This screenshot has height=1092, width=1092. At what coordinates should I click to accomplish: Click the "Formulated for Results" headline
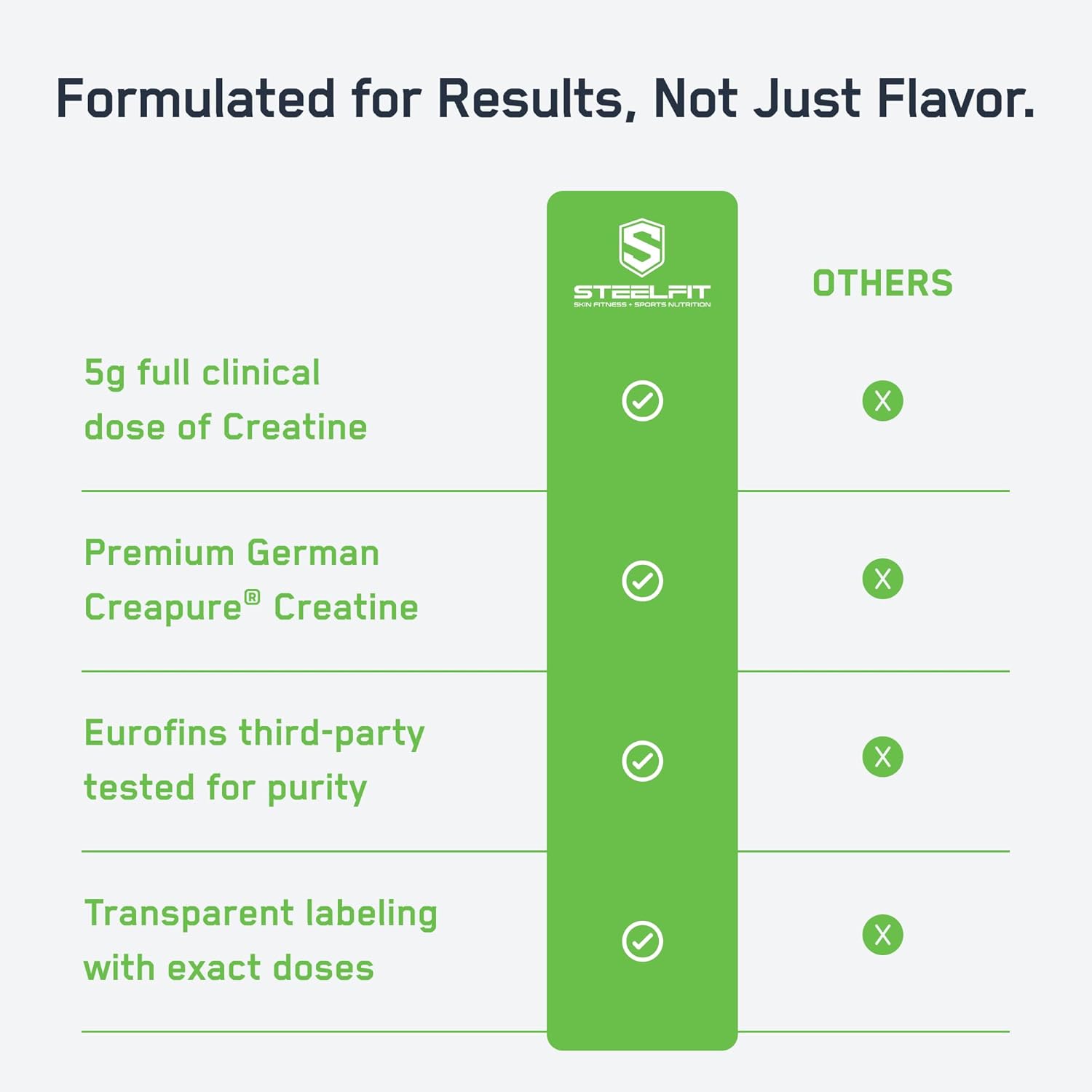click(545, 98)
